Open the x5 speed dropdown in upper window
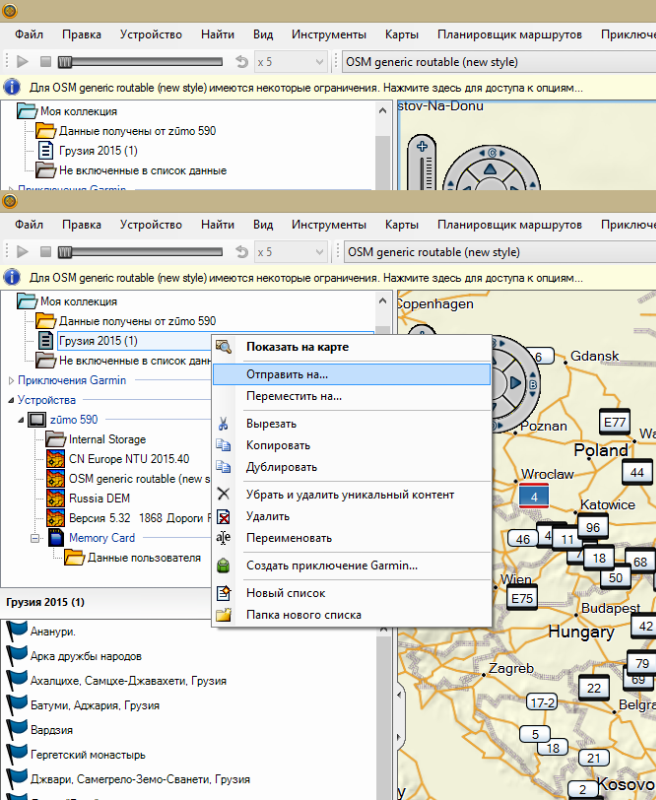 (319, 62)
